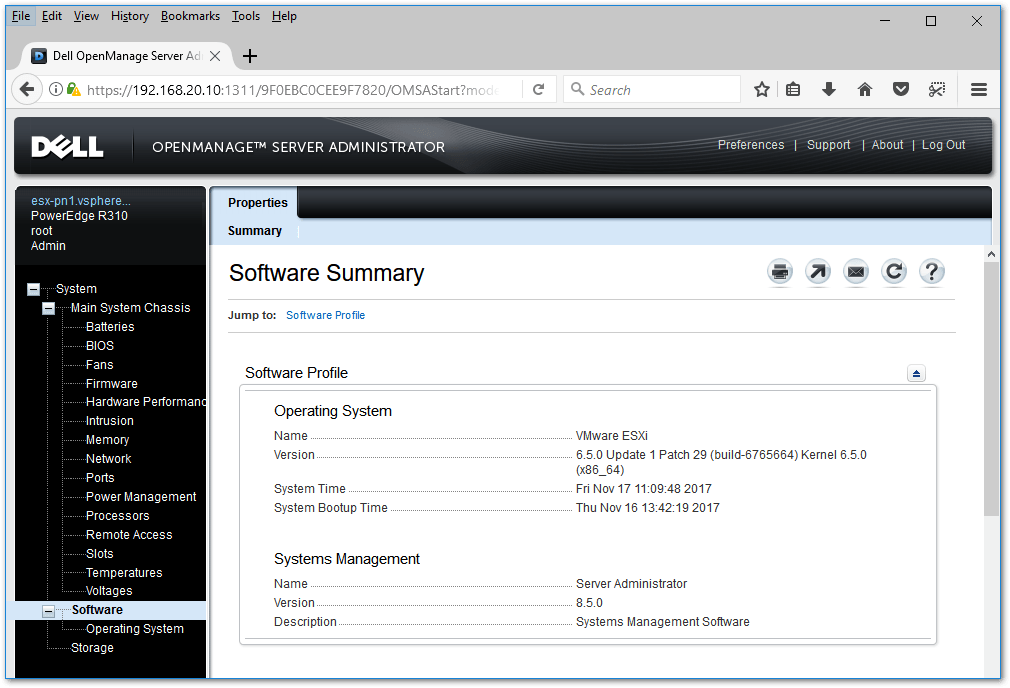Open Firmware in the tree
This screenshot has height=688, width=1010.
111,384
